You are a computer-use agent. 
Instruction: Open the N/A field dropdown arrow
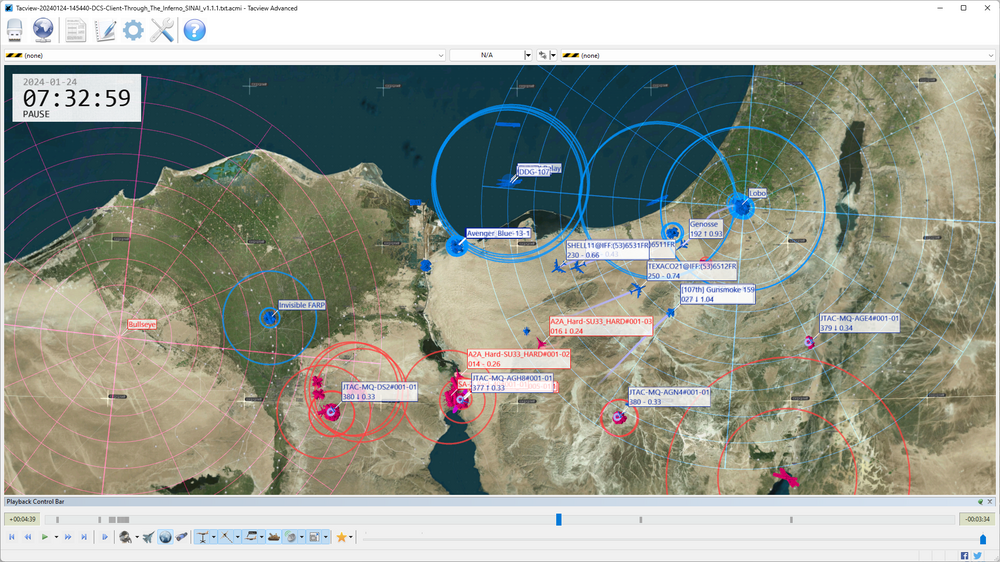coord(528,55)
